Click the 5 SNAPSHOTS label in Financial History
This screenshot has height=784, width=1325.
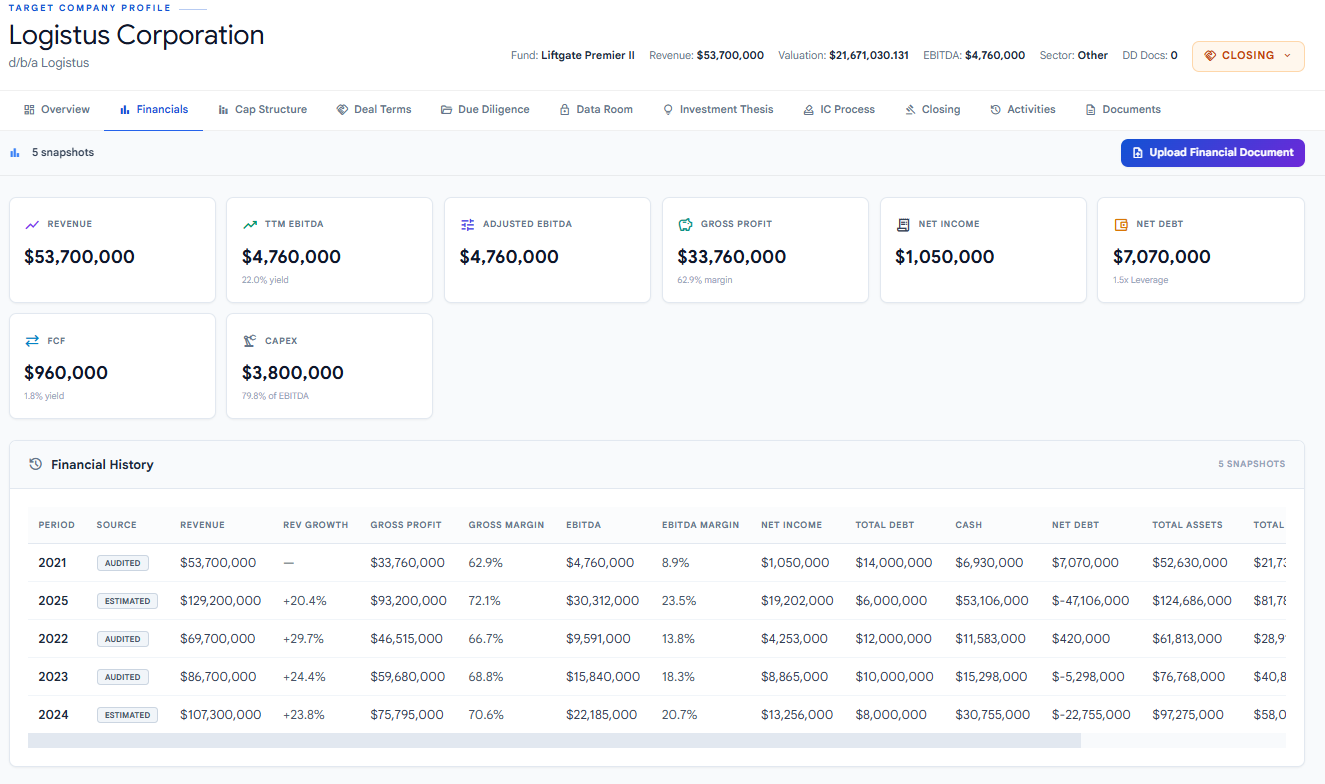[x=1252, y=464]
